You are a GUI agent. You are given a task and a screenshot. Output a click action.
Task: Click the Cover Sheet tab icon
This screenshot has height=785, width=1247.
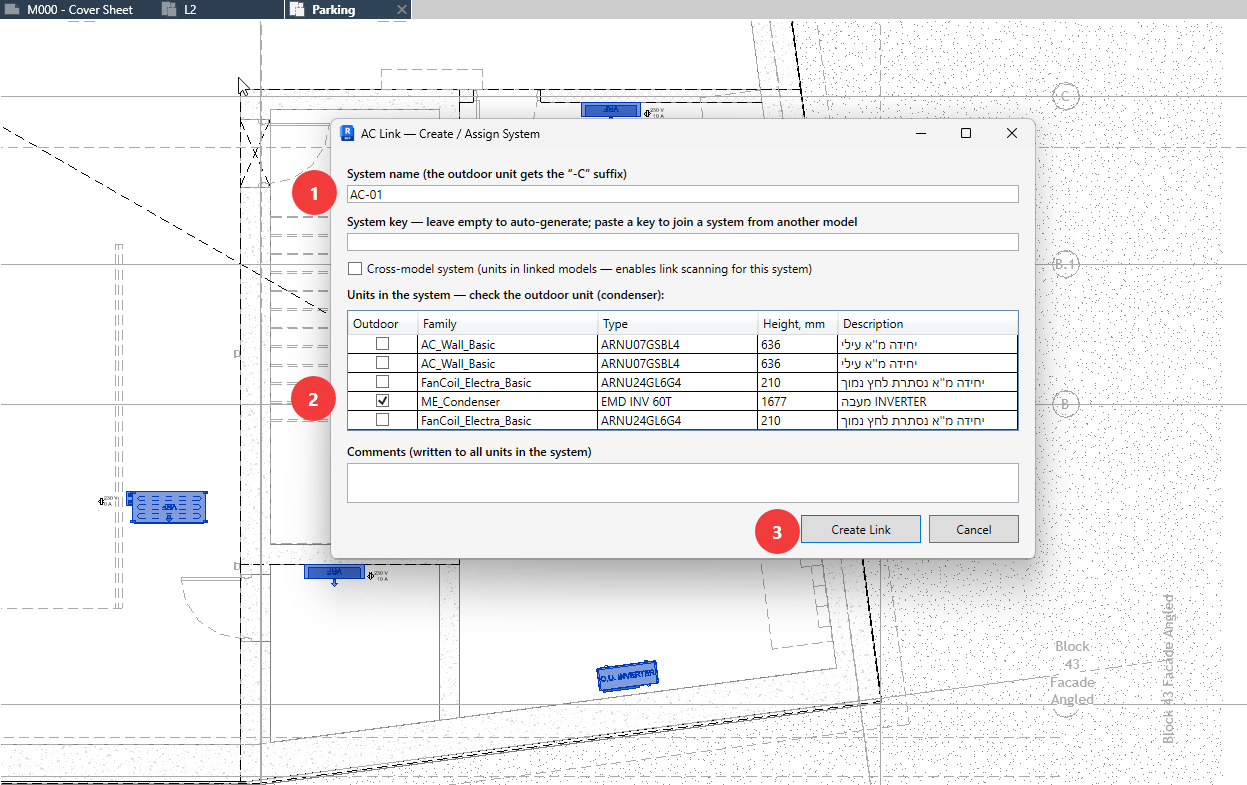point(12,9)
